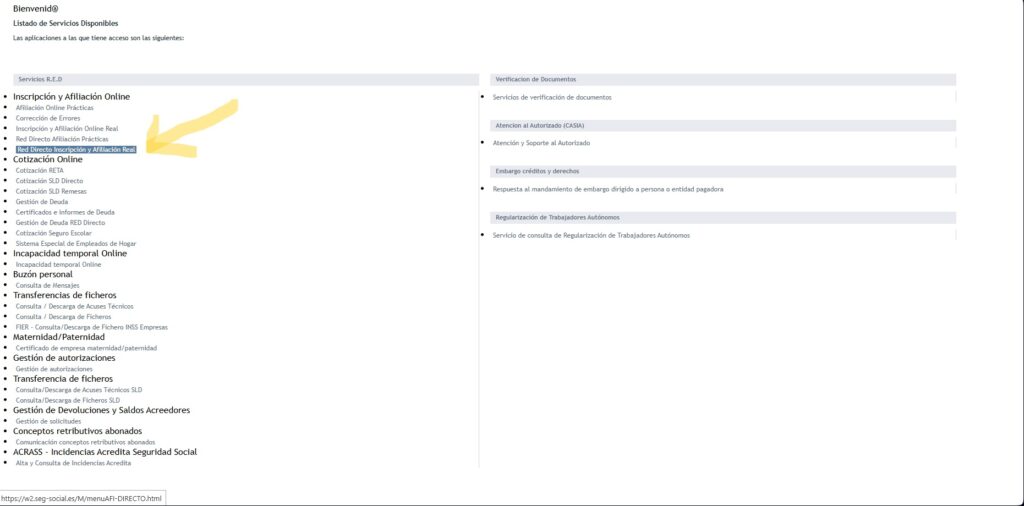1024x506 pixels.
Task: Open Red Directo Afiliación Prácticas
Action: [62, 139]
